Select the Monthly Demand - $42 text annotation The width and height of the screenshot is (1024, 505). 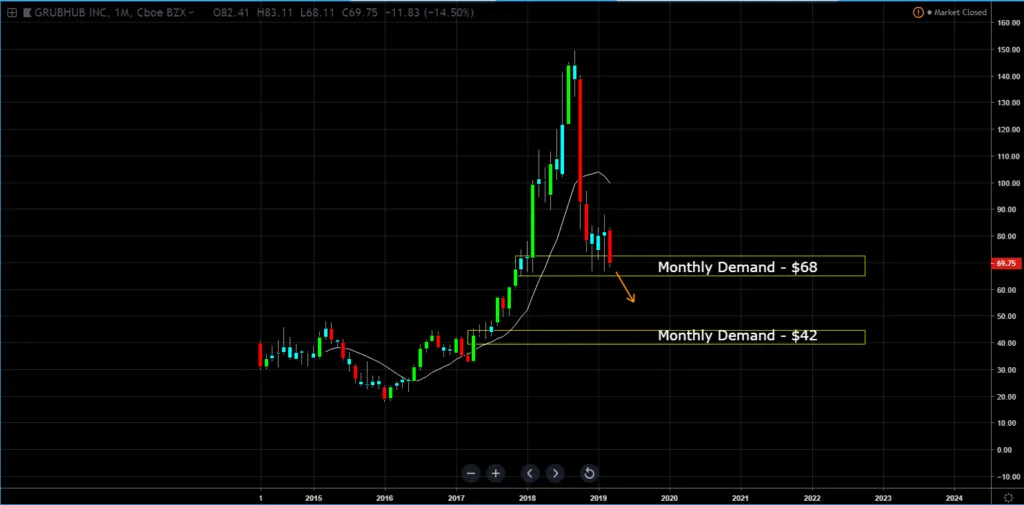[737, 336]
